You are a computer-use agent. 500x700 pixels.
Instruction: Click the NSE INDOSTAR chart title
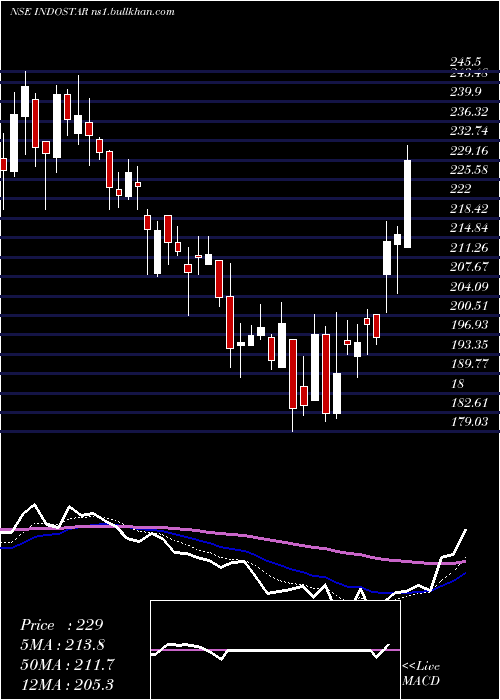coord(92,12)
